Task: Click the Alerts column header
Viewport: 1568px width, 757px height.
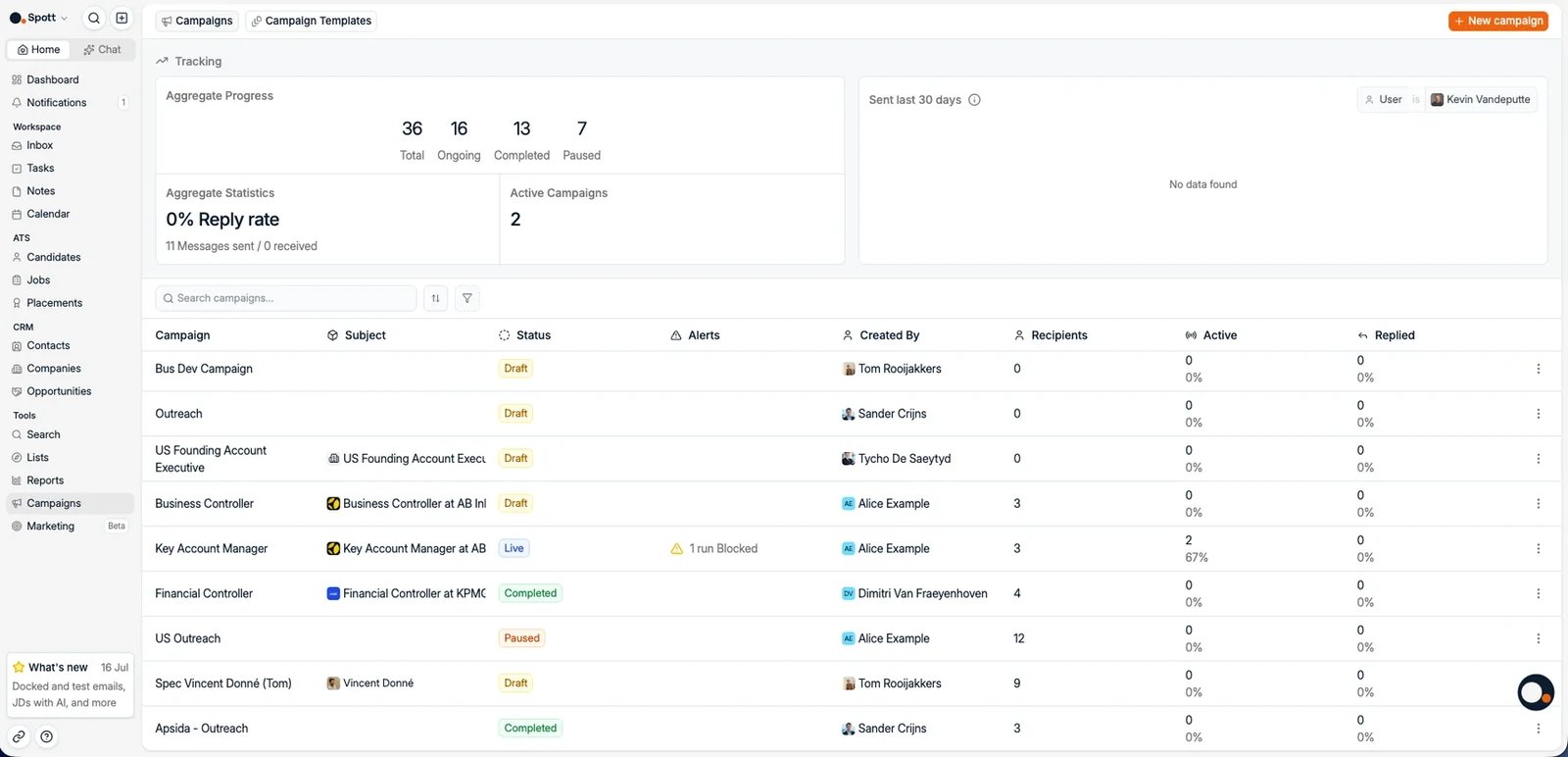Action: coord(696,335)
